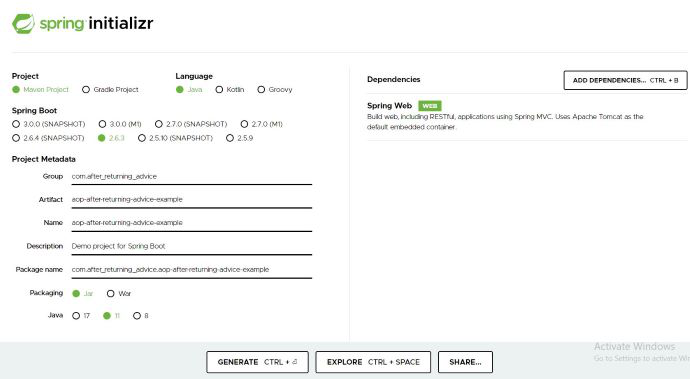Edit the Group field

[x=191, y=177]
